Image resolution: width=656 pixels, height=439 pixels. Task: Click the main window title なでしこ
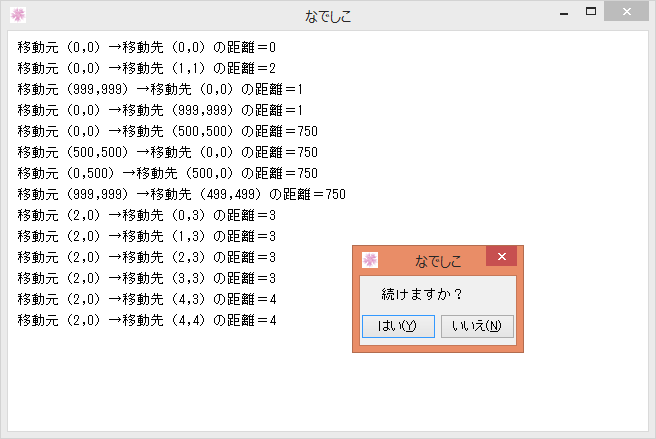(x=328, y=16)
